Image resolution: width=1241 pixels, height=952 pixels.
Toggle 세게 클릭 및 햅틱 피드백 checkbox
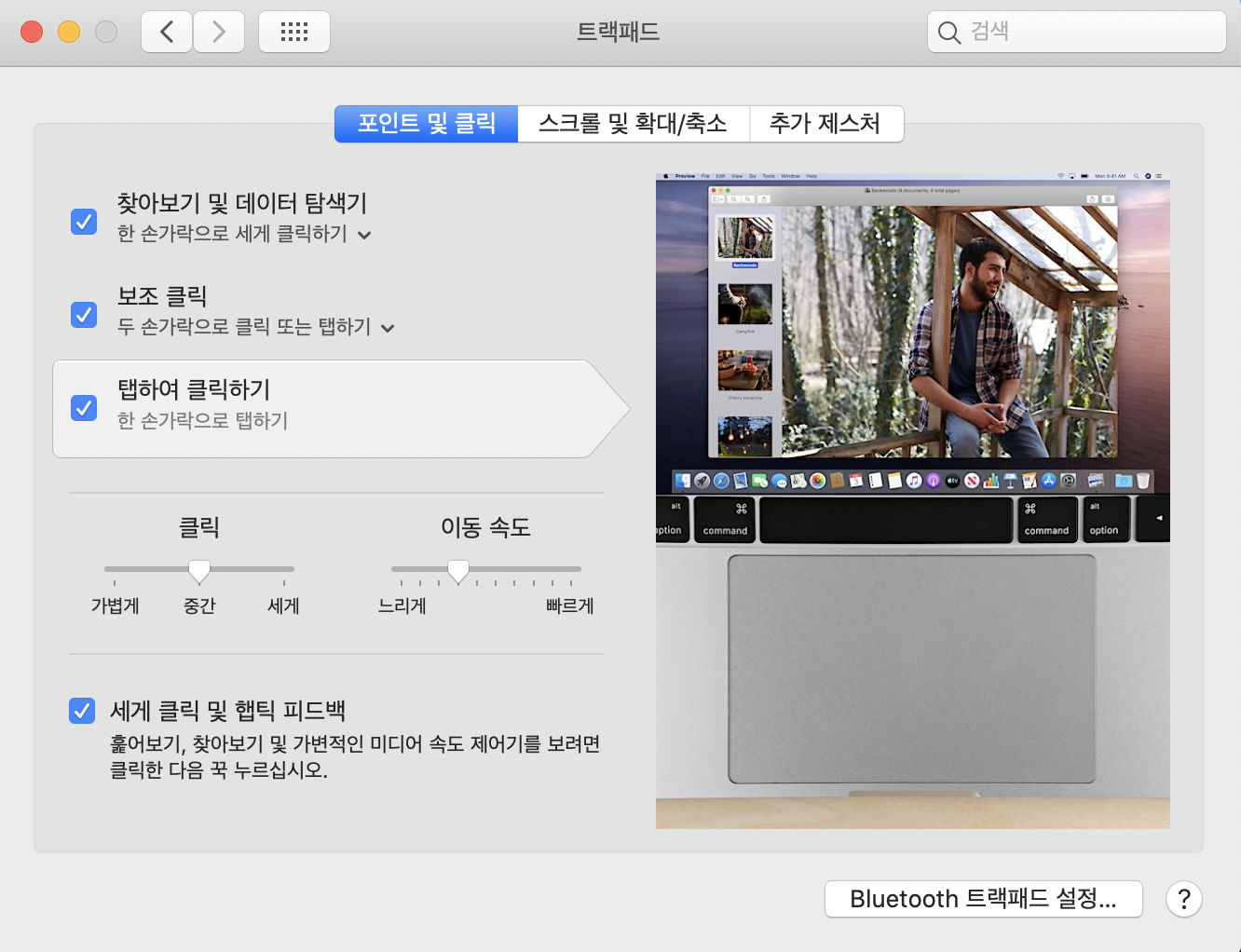82,711
